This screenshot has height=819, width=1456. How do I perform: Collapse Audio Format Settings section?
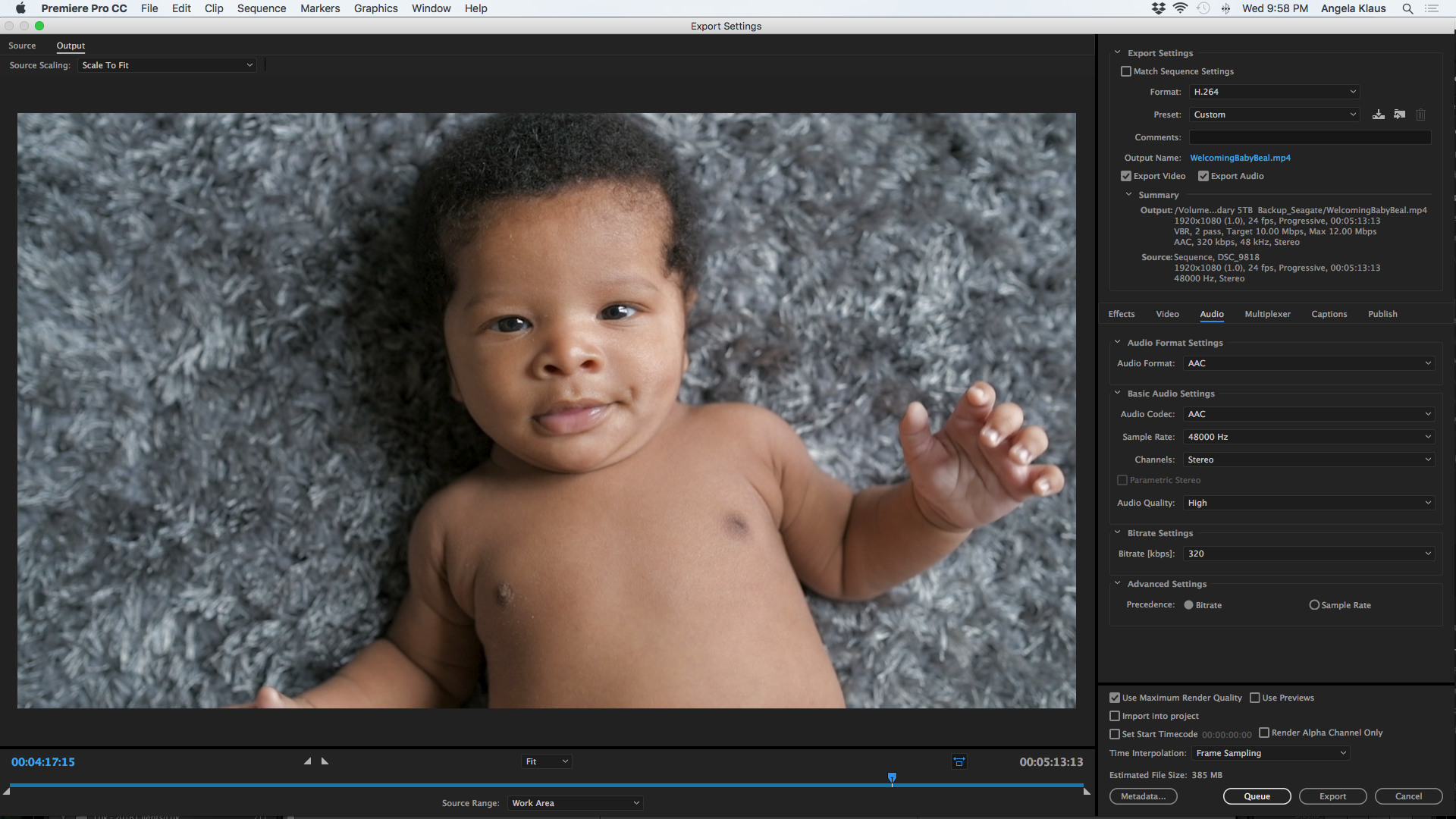[1117, 342]
